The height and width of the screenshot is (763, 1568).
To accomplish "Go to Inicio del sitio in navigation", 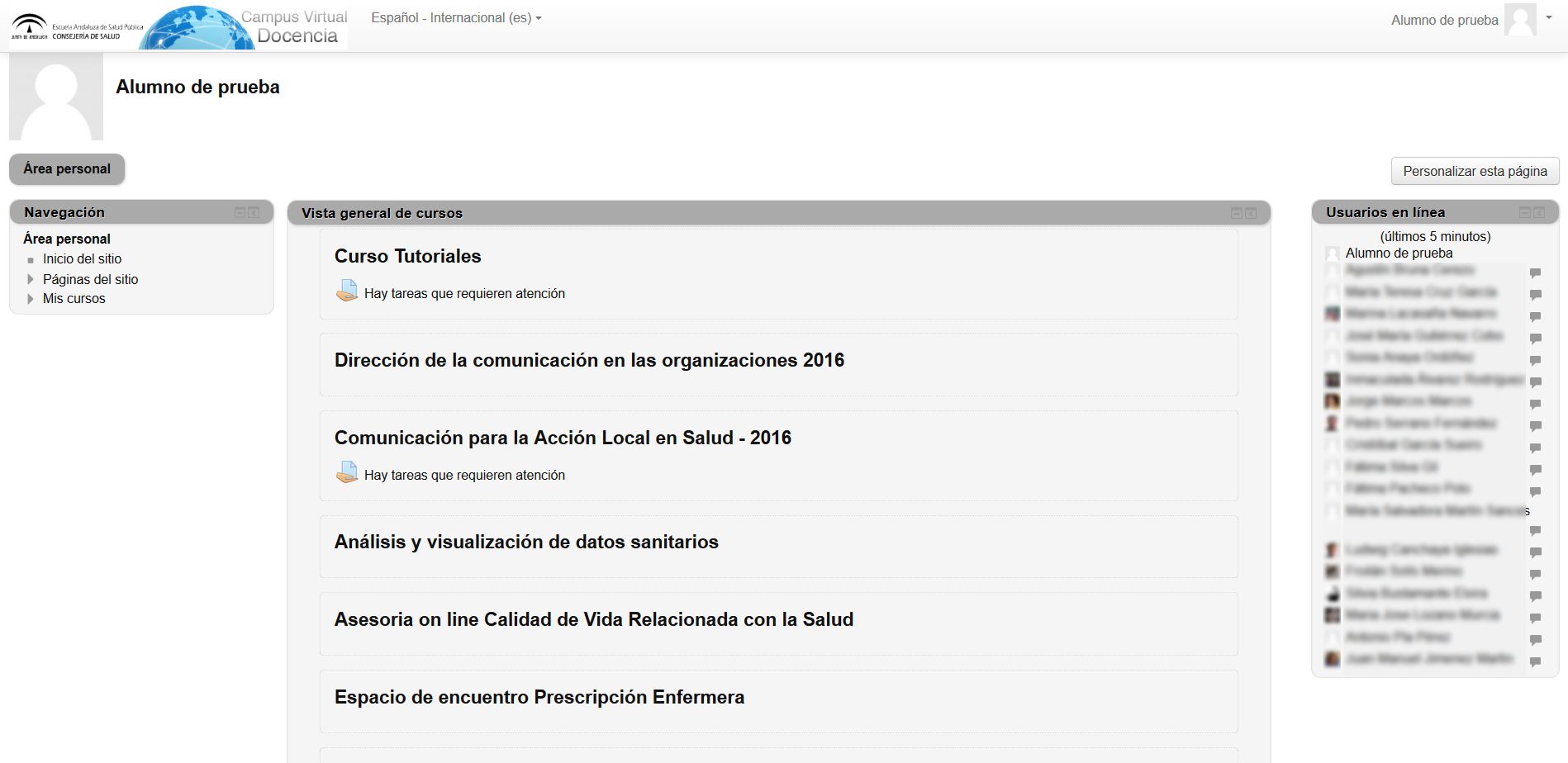I will point(82,258).
